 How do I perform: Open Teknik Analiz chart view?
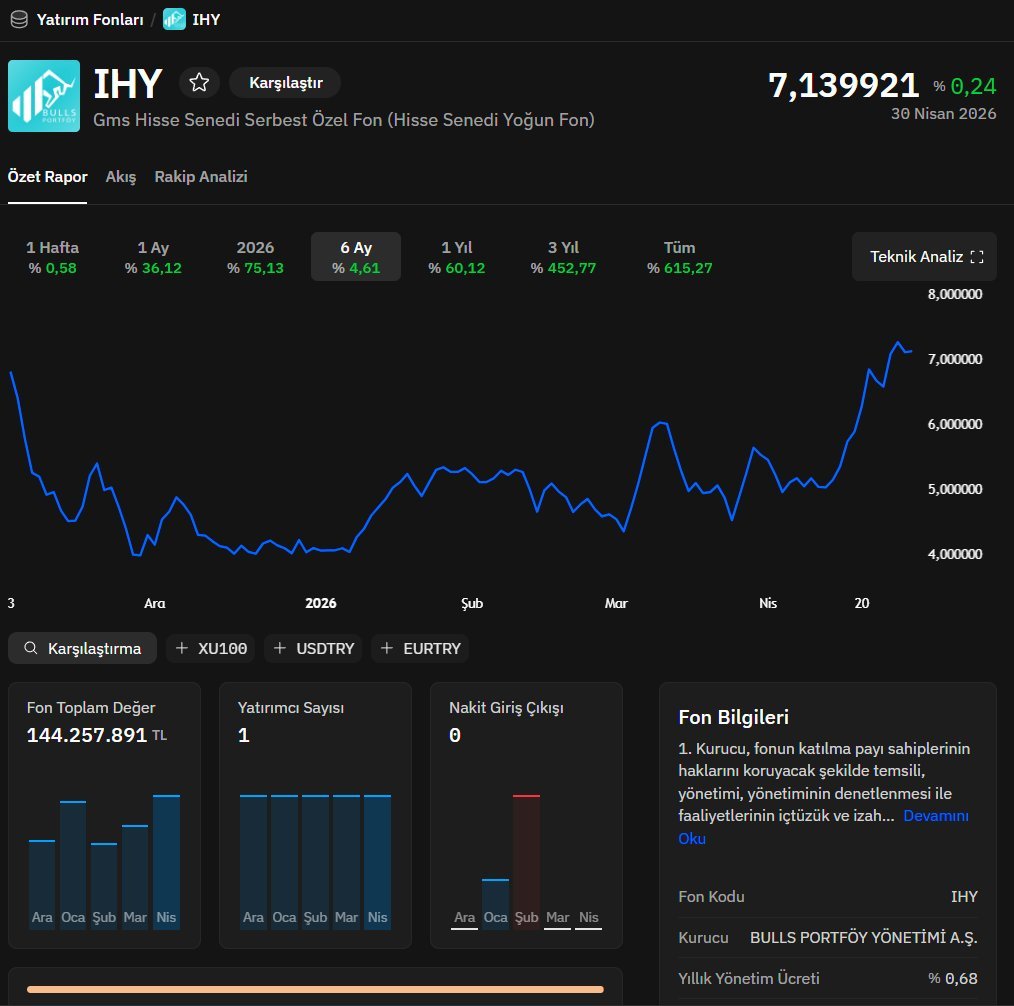pyautogui.click(x=924, y=257)
